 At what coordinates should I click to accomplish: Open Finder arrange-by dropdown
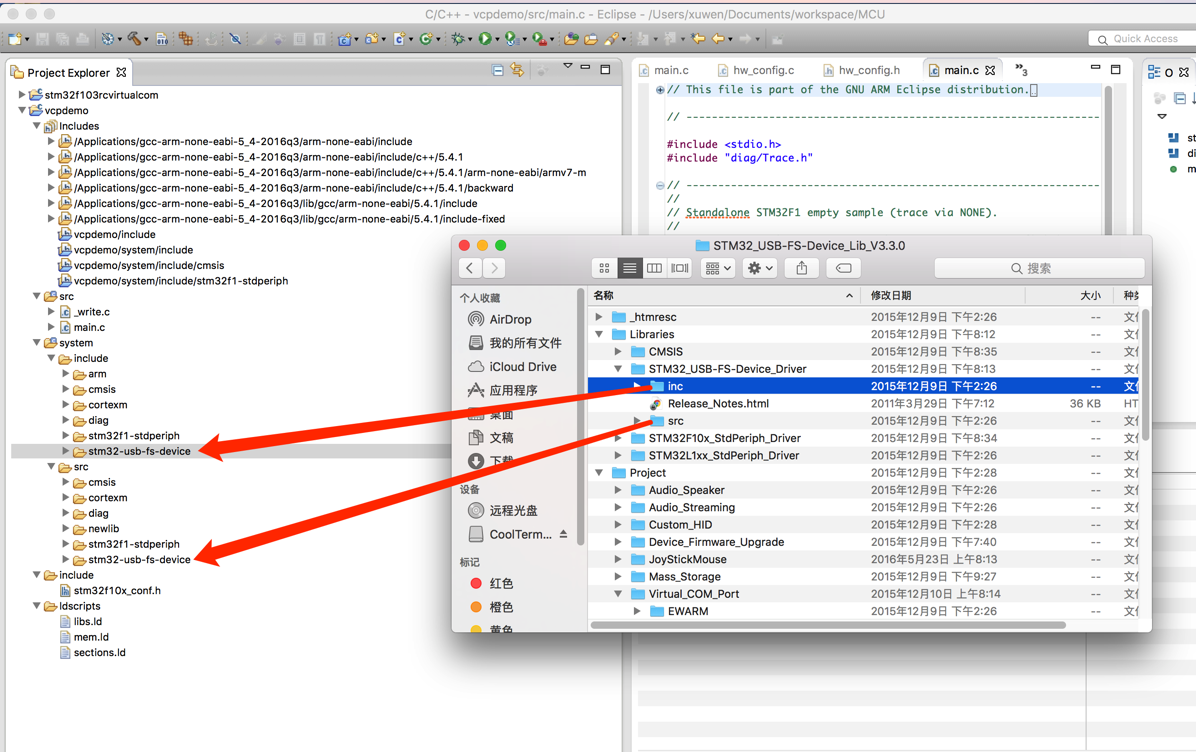click(718, 268)
